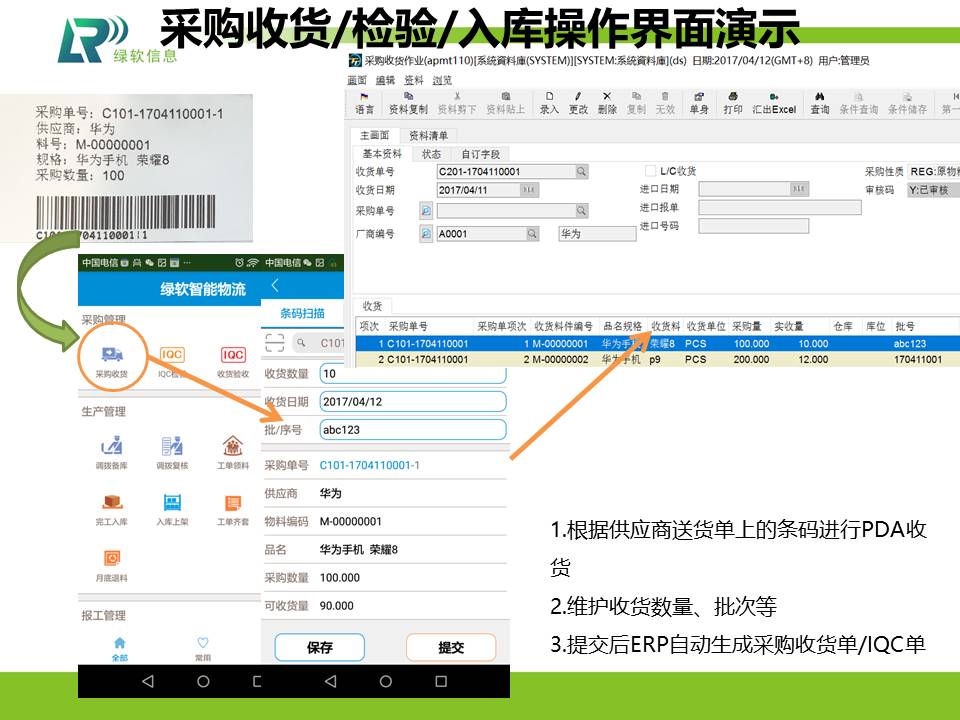
Task: Click the 进口报单 input field
Action: click(x=780, y=208)
